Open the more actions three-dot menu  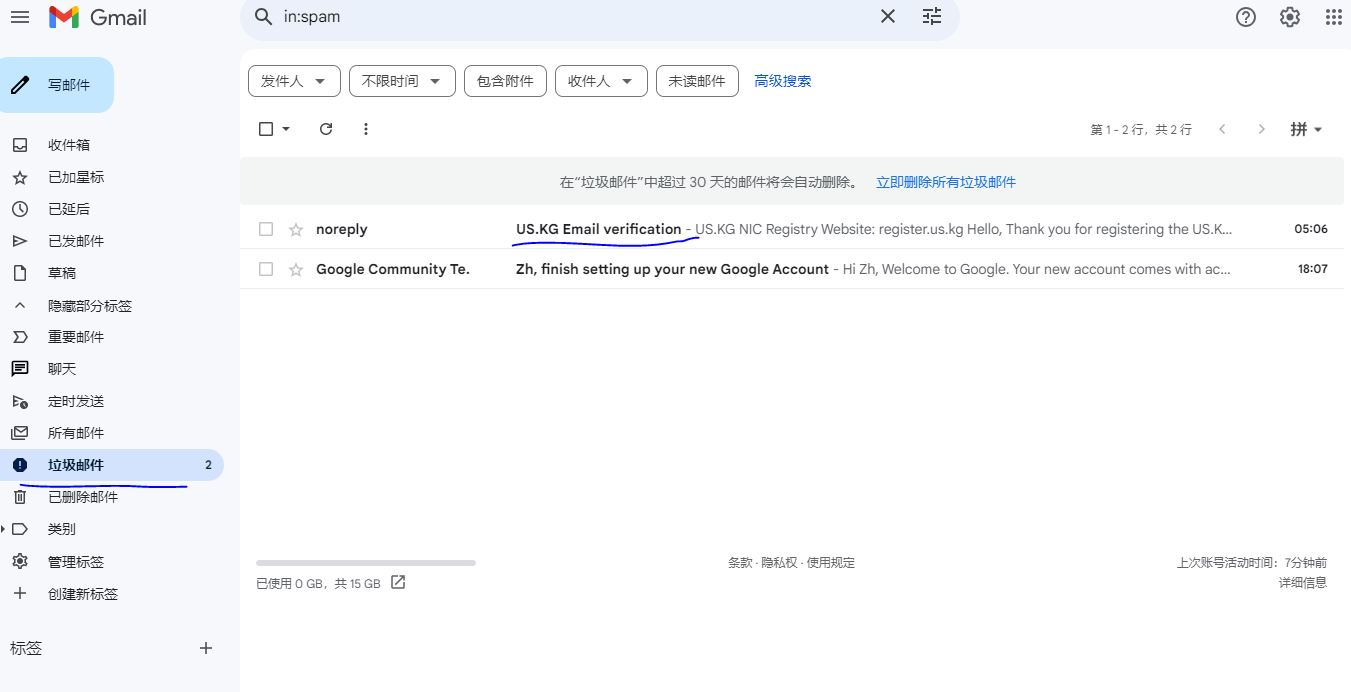point(366,129)
